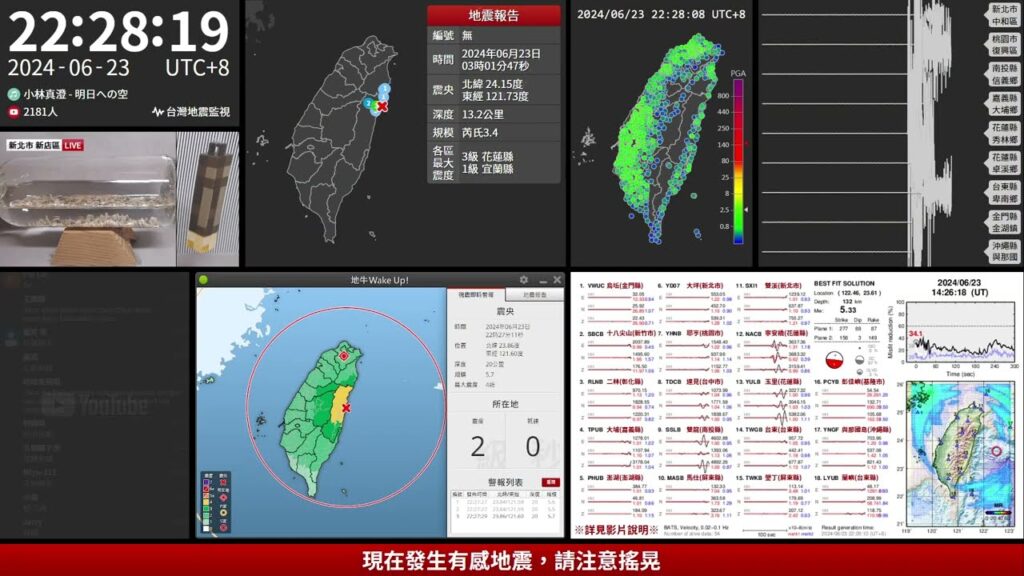Open the Wake Up settings gear

[523, 281]
